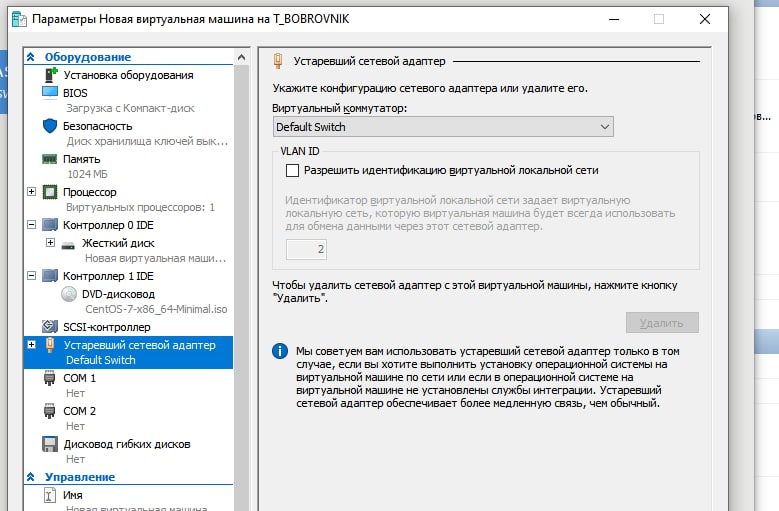The image size is (779, 511).
Task: Expand the Жесткий диск node
Action: pyautogui.click(x=50, y=242)
